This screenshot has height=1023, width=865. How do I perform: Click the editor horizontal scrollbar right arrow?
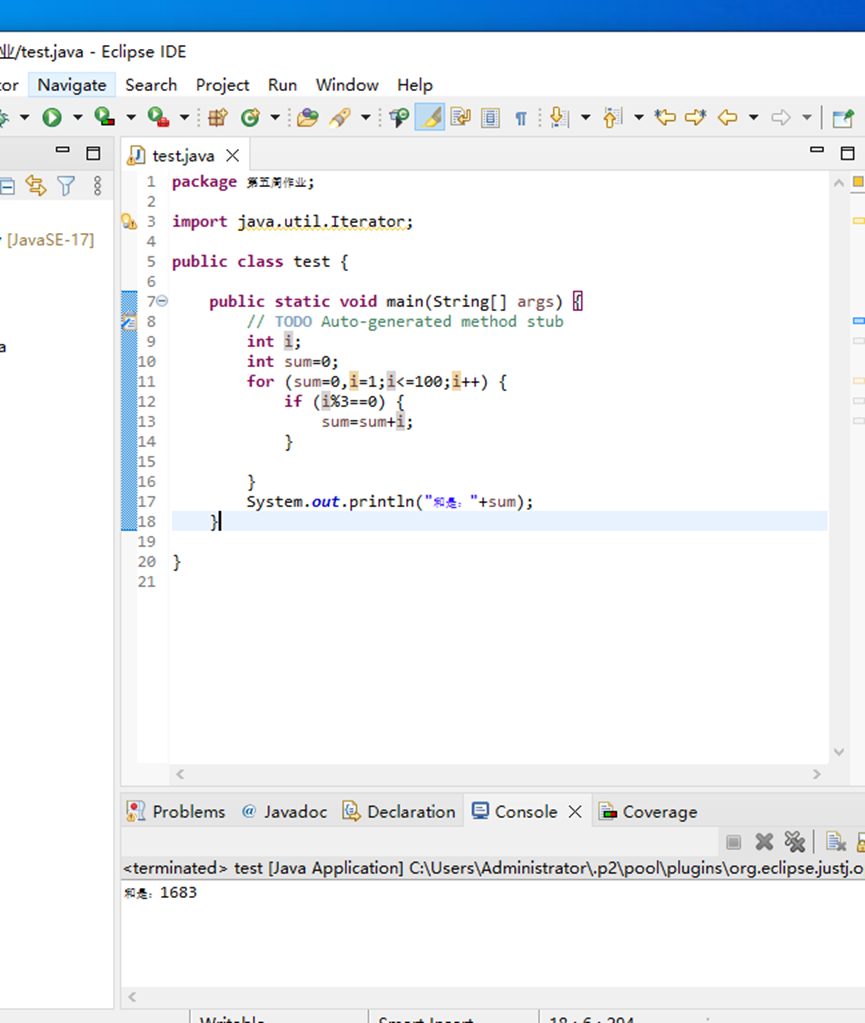816,774
